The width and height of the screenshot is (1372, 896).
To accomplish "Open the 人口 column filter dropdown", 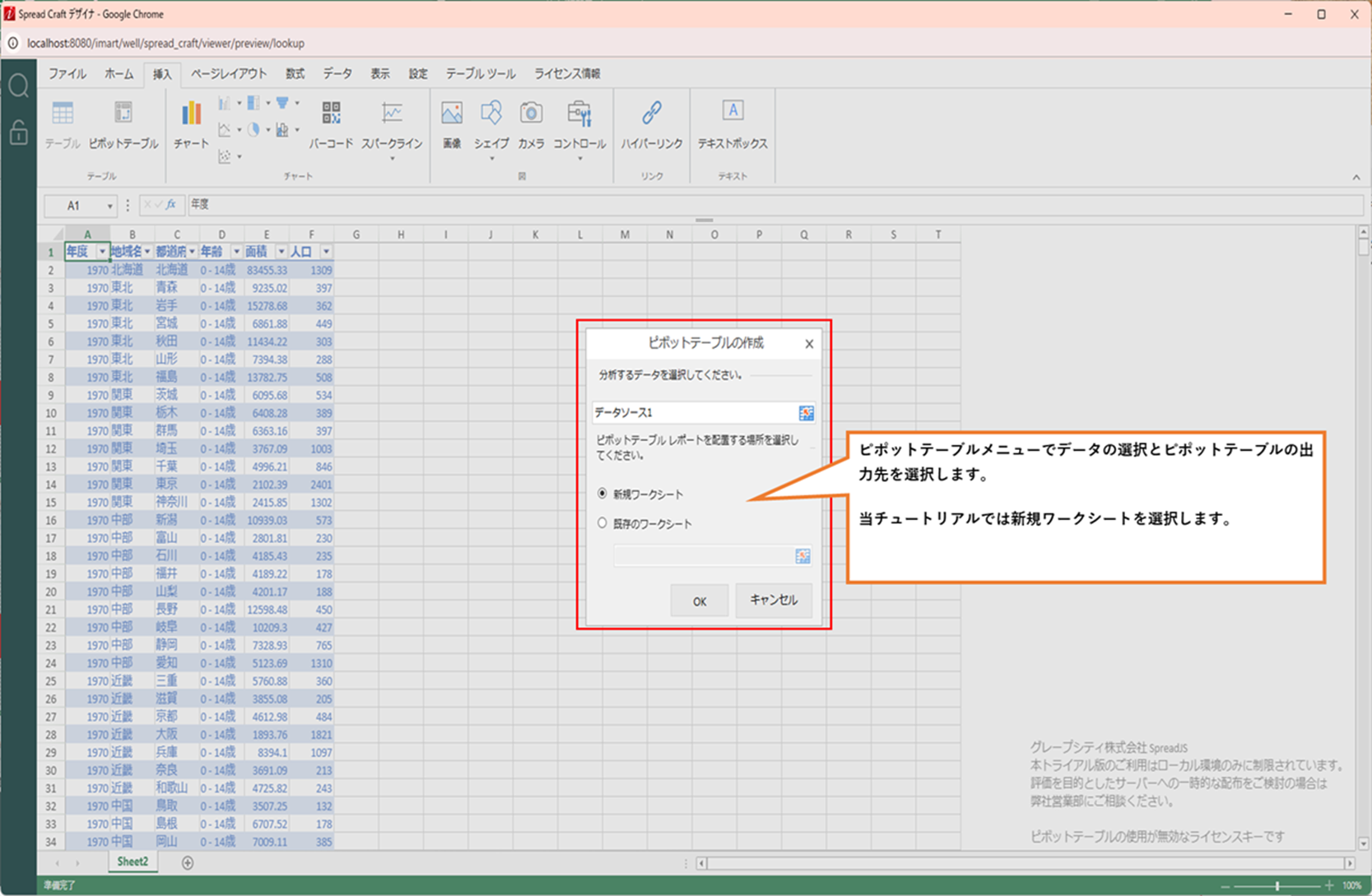I will point(326,252).
